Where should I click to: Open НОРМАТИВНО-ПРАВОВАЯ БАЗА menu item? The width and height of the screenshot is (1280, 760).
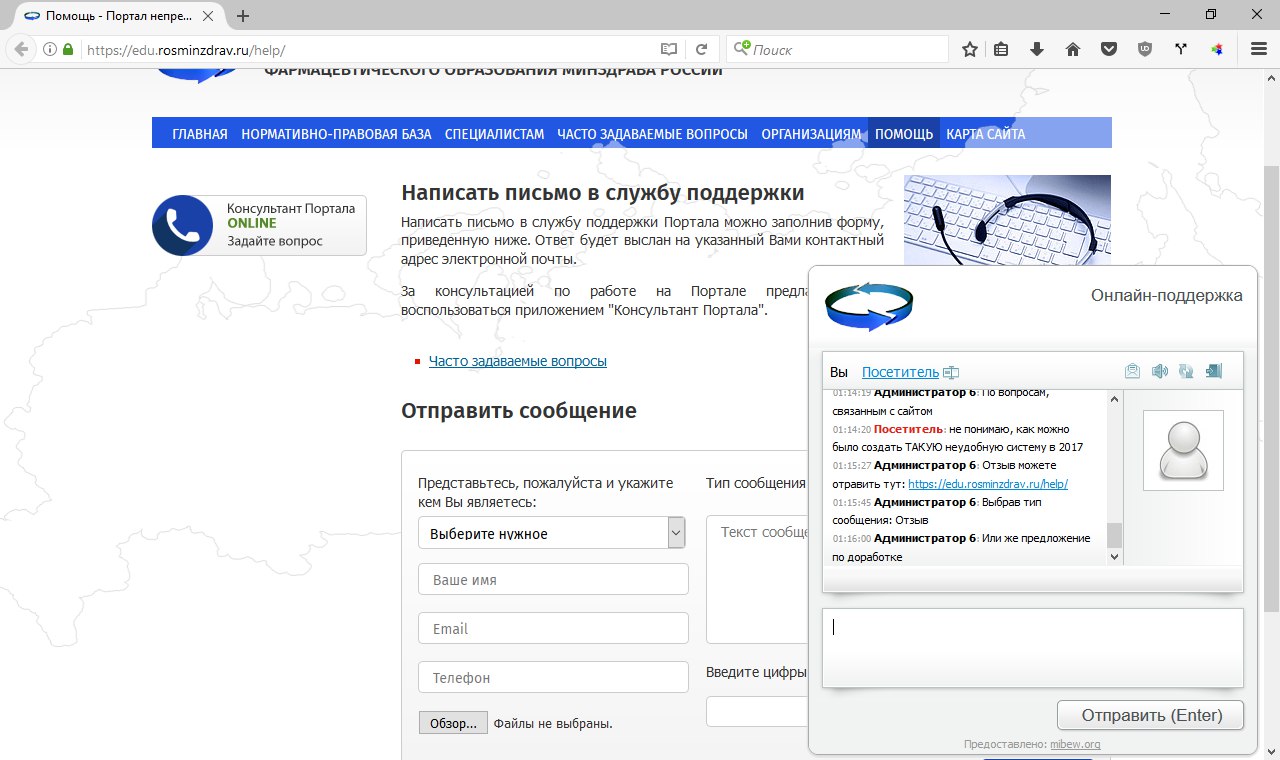337,134
